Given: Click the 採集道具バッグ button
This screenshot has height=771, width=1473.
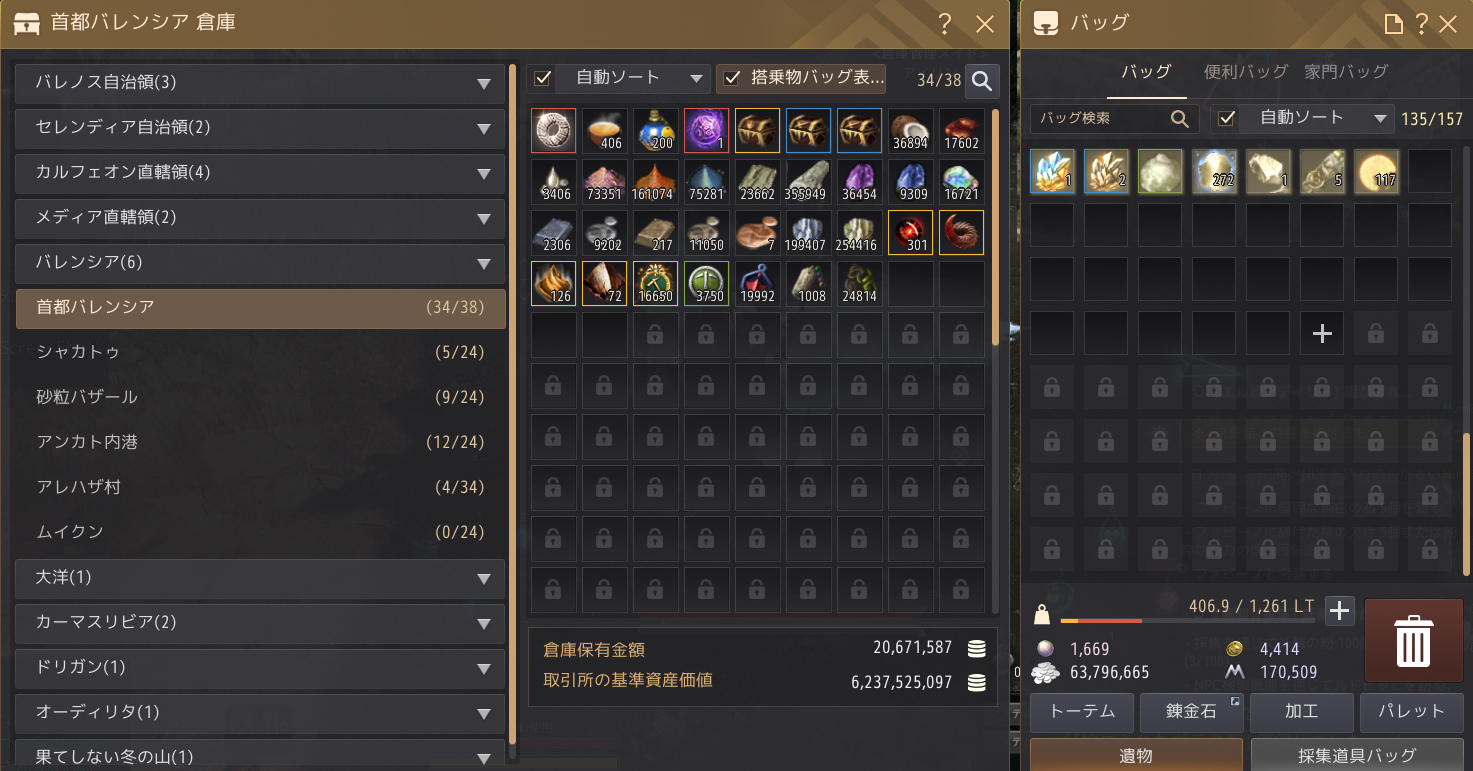Looking at the screenshot, I should 1357,755.
